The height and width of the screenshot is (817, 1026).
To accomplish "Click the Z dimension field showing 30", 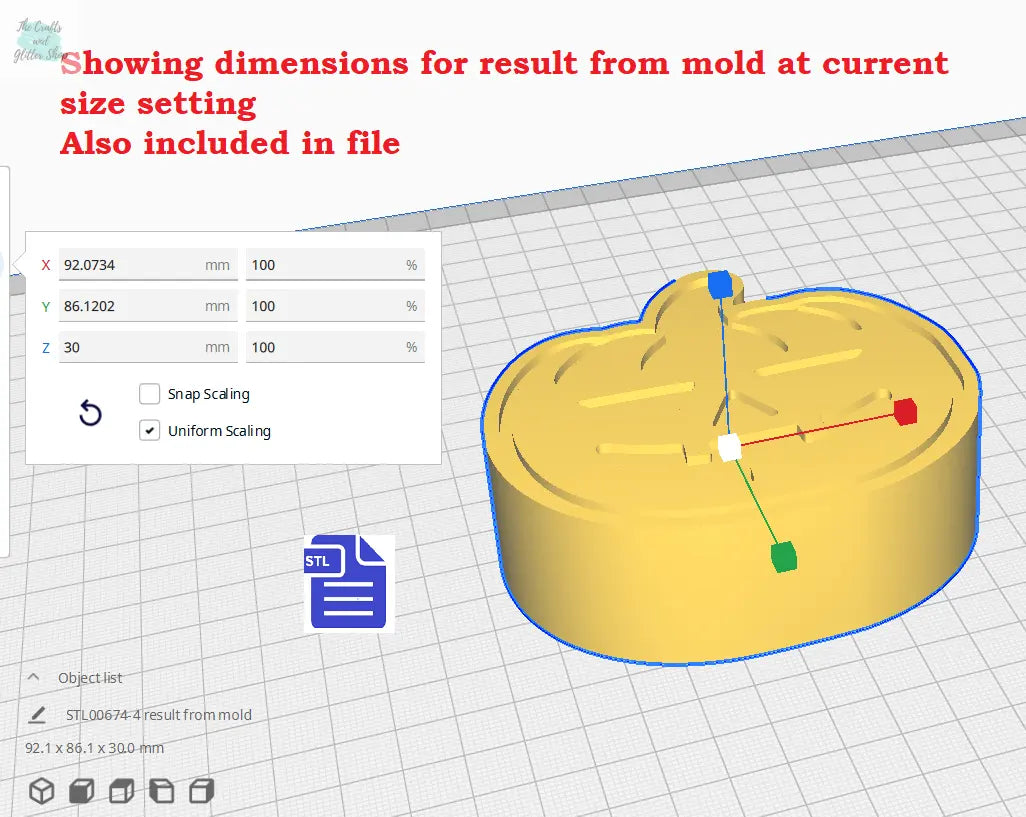I will coord(130,347).
